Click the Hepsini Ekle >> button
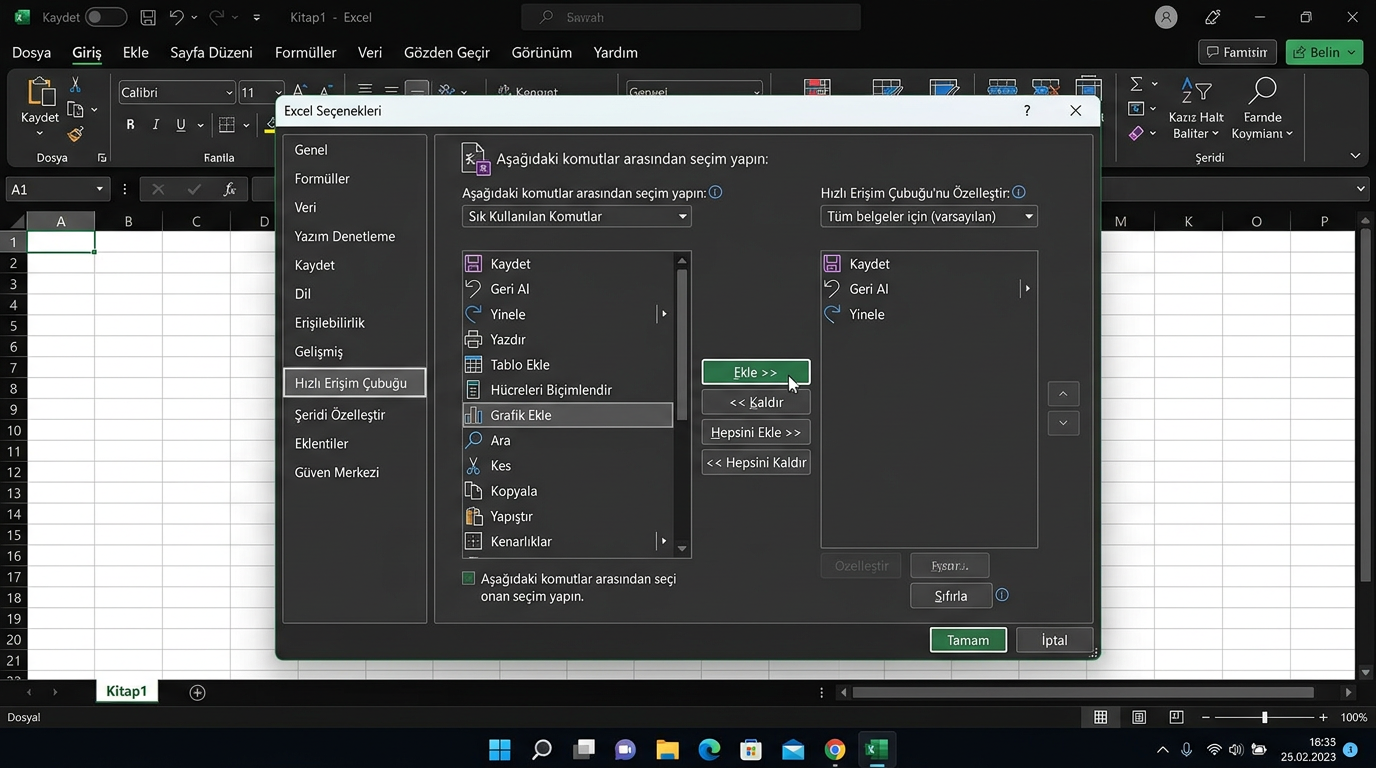The image size is (1376, 768). (x=756, y=433)
